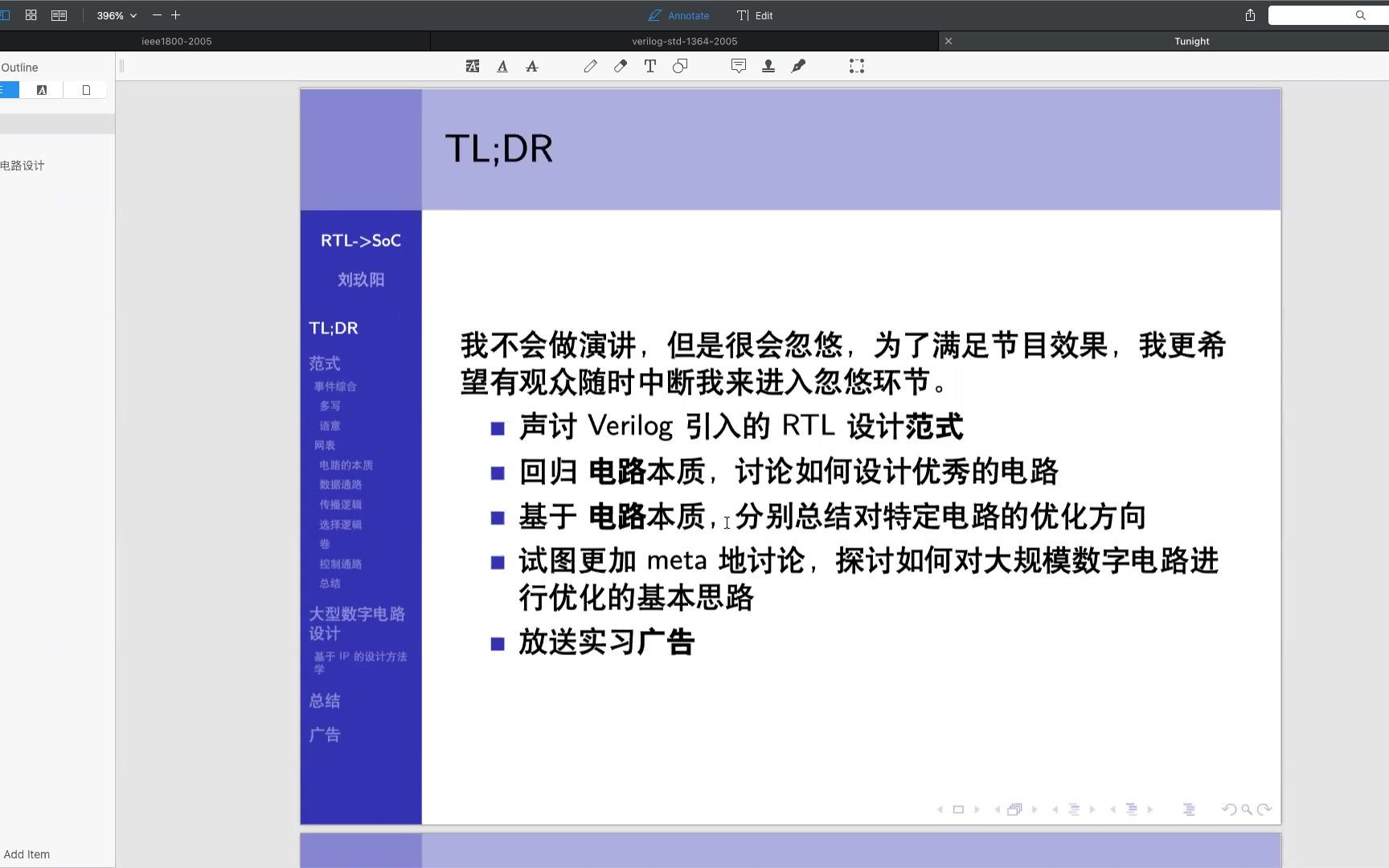Select the 电路设计 outline entry
The height and width of the screenshot is (868, 1389).
[23, 166]
